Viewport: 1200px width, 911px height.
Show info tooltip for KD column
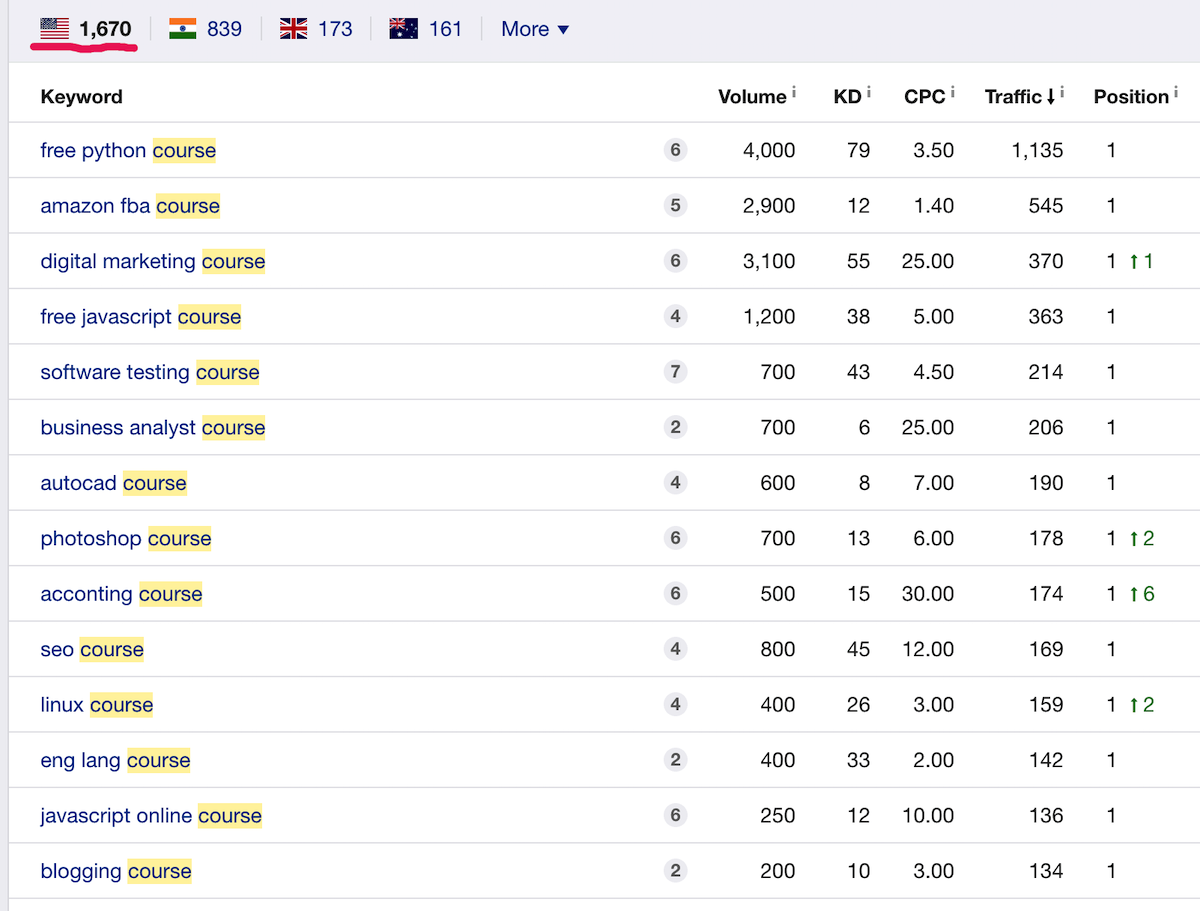(x=868, y=92)
